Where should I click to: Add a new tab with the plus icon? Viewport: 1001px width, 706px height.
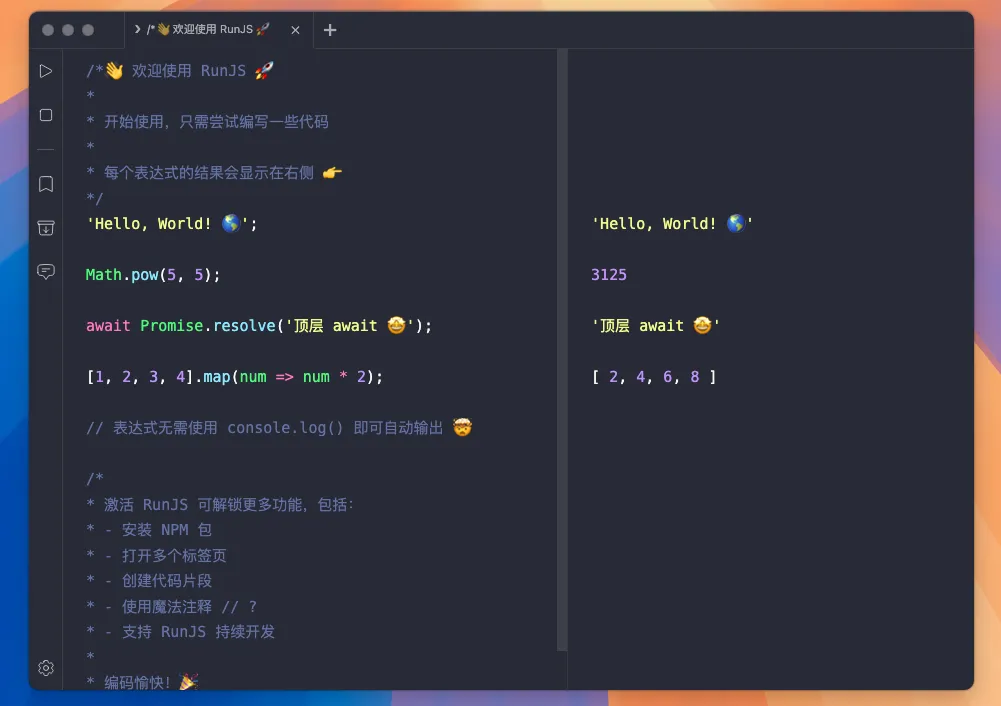(330, 30)
